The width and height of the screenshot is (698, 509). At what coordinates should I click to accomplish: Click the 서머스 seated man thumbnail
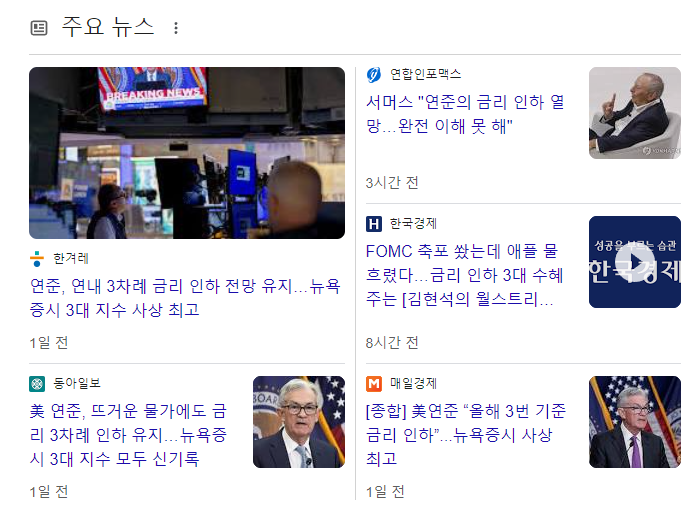(x=634, y=113)
